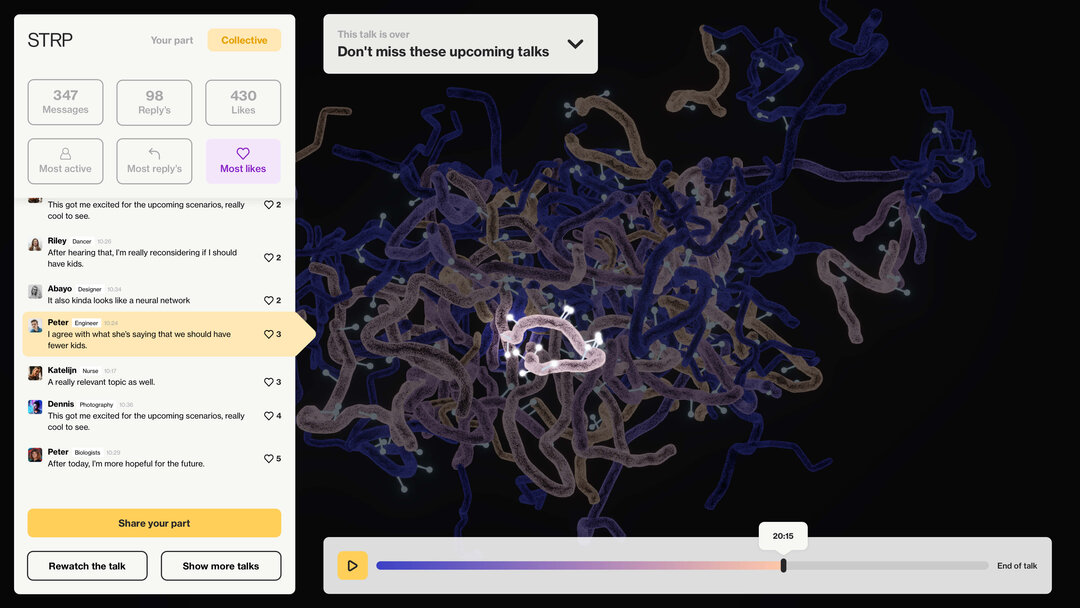
Task: Click the heart on Abayo's neural network message
Action: coord(269,300)
